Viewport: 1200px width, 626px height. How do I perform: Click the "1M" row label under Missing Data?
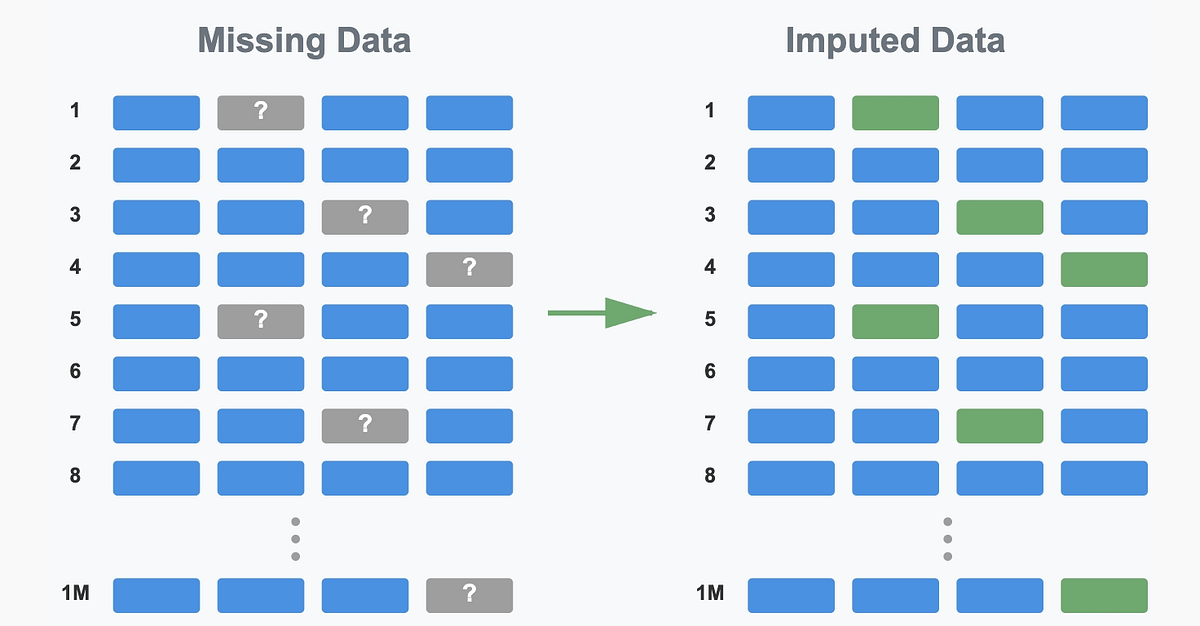click(75, 595)
